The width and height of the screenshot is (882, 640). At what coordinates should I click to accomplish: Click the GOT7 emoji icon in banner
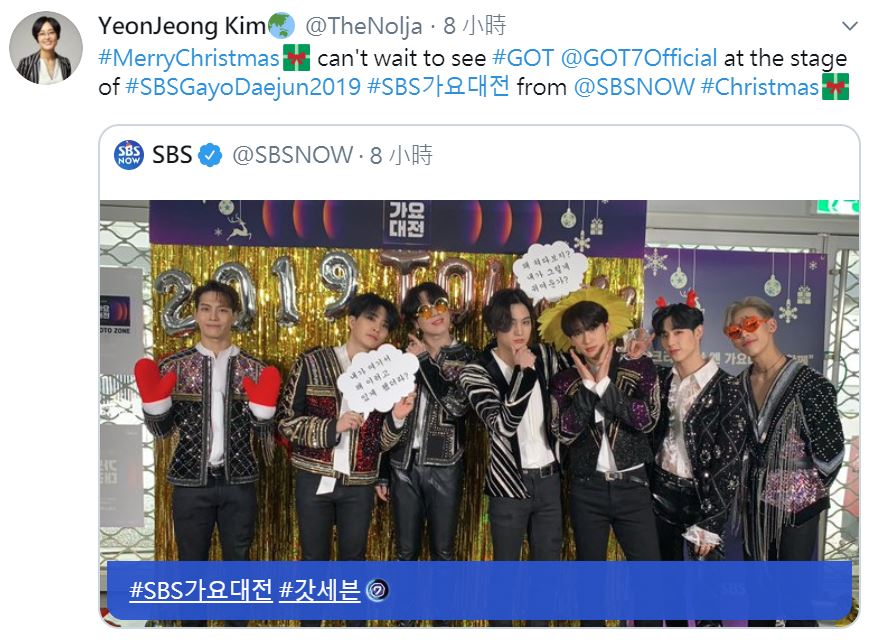click(377, 591)
